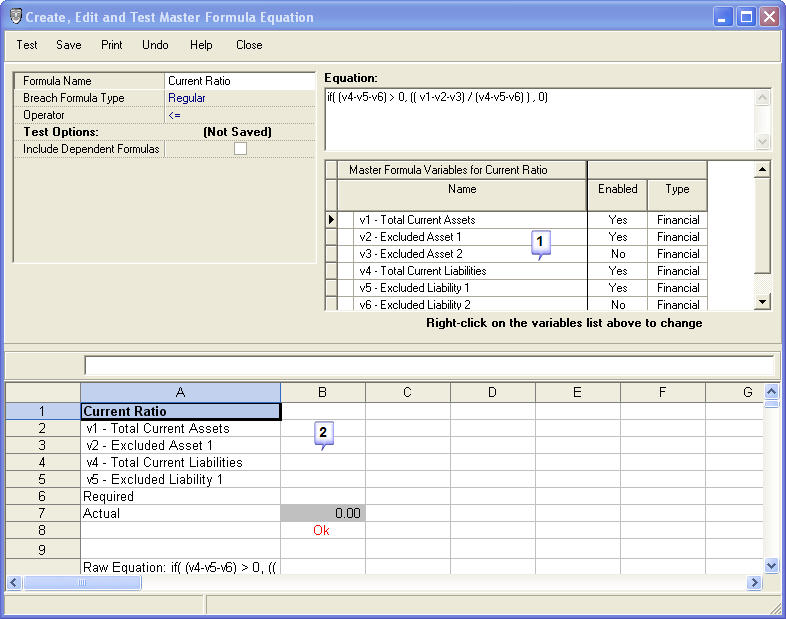The width and height of the screenshot is (786, 619).
Task: Select the row marker arrow for v1
Action: coord(331,220)
